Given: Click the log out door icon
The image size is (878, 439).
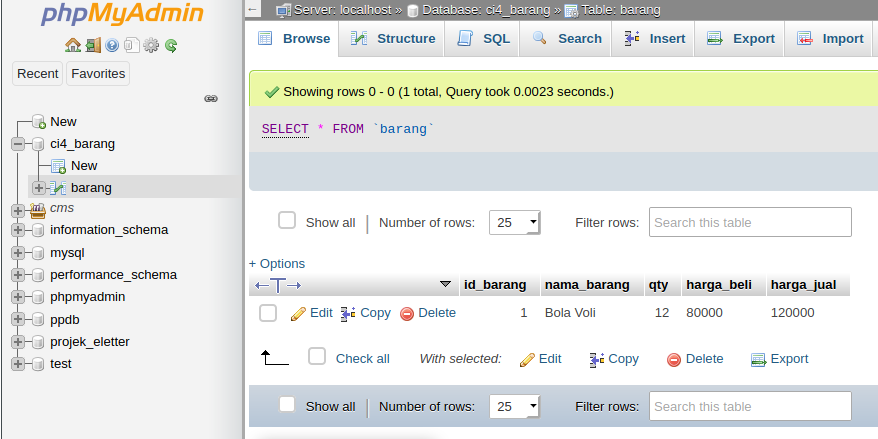Looking at the screenshot, I should point(94,45).
